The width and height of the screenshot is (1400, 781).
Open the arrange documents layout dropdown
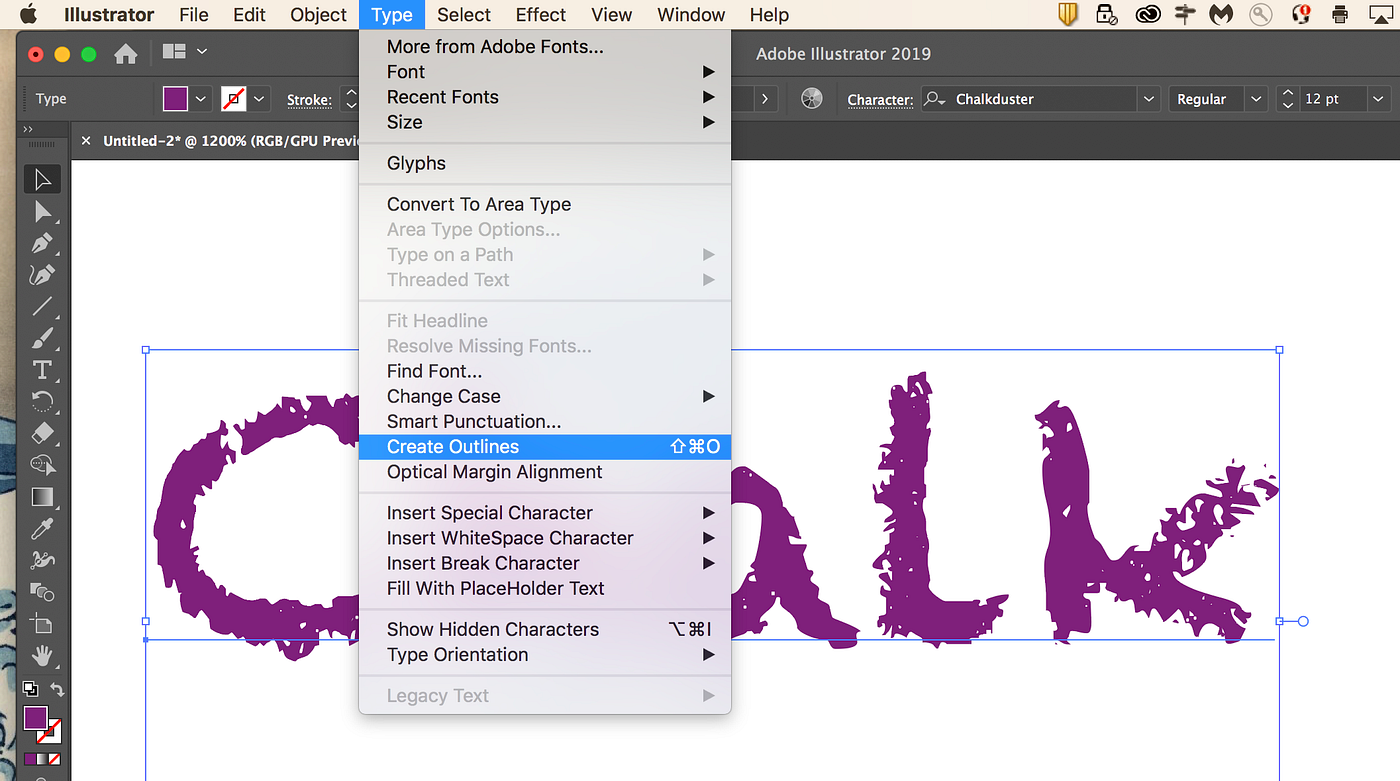click(x=186, y=51)
